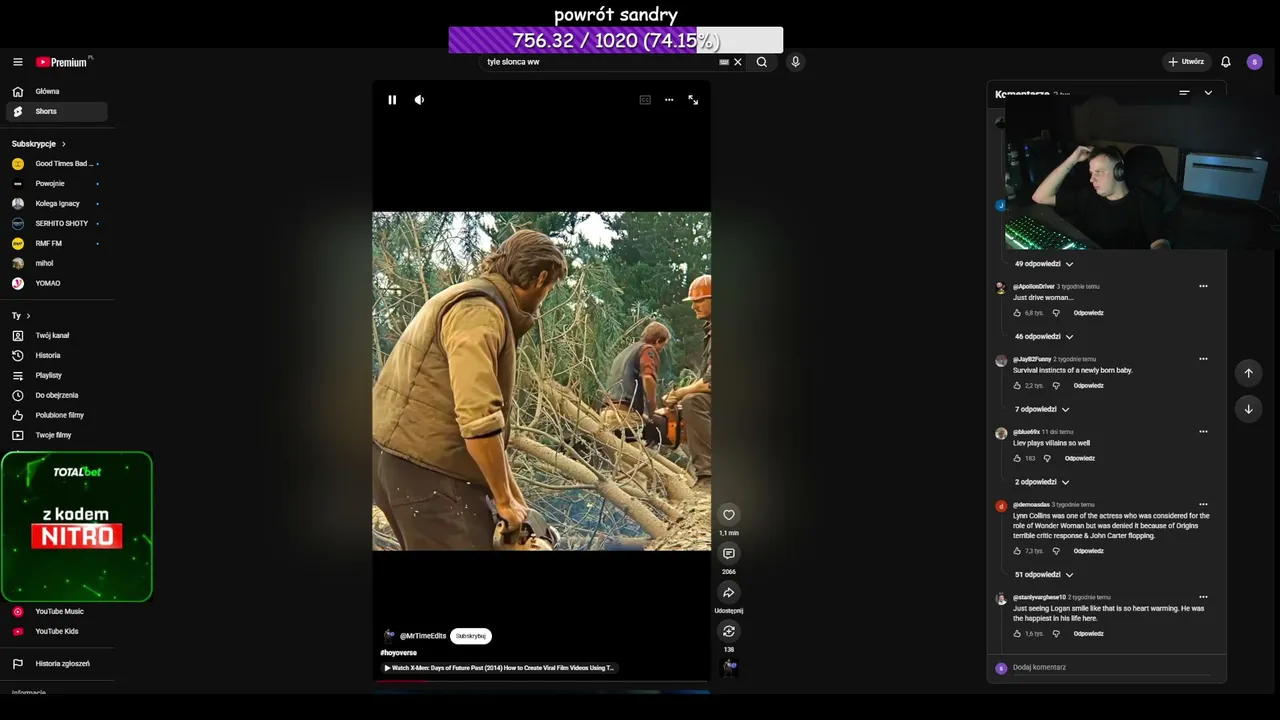Screen dimensions: 1280x720
Task: Open options for the @JayB2Funny comment
Action: tap(1203, 359)
